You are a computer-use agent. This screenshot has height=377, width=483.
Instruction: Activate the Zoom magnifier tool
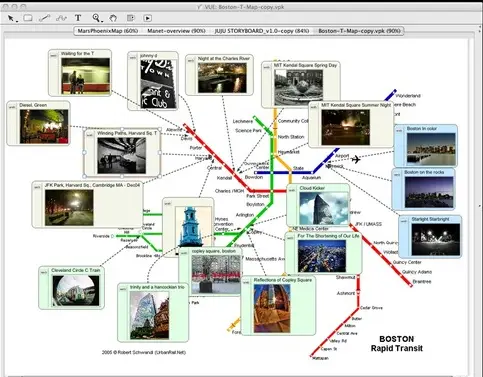click(x=96, y=18)
